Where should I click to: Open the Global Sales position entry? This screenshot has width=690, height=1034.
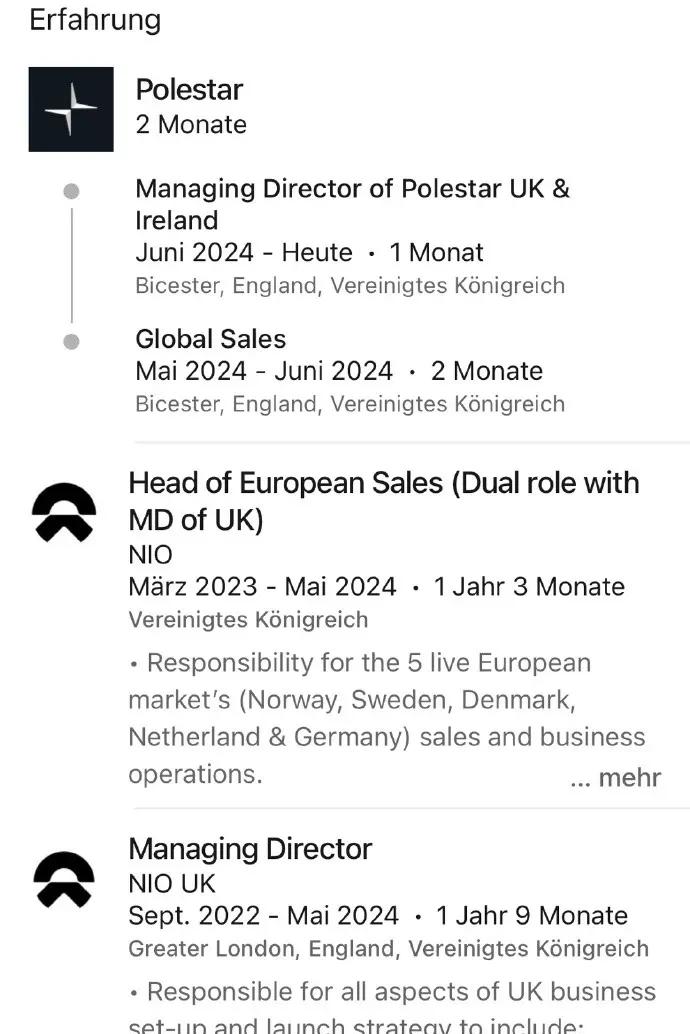click(210, 339)
